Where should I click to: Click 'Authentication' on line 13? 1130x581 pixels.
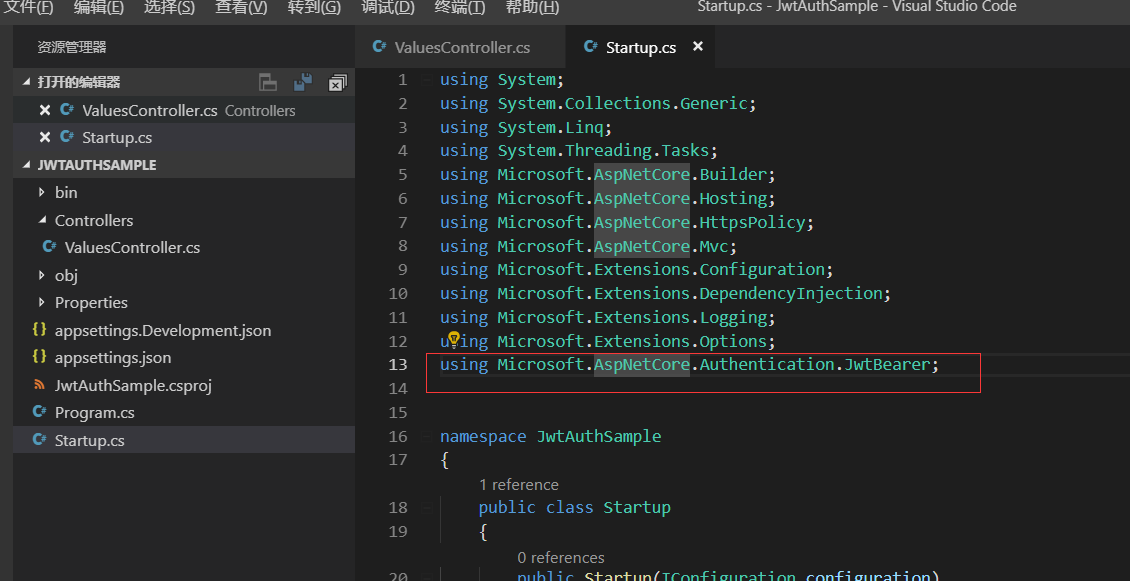pyautogui.click(x=767, y=365)
